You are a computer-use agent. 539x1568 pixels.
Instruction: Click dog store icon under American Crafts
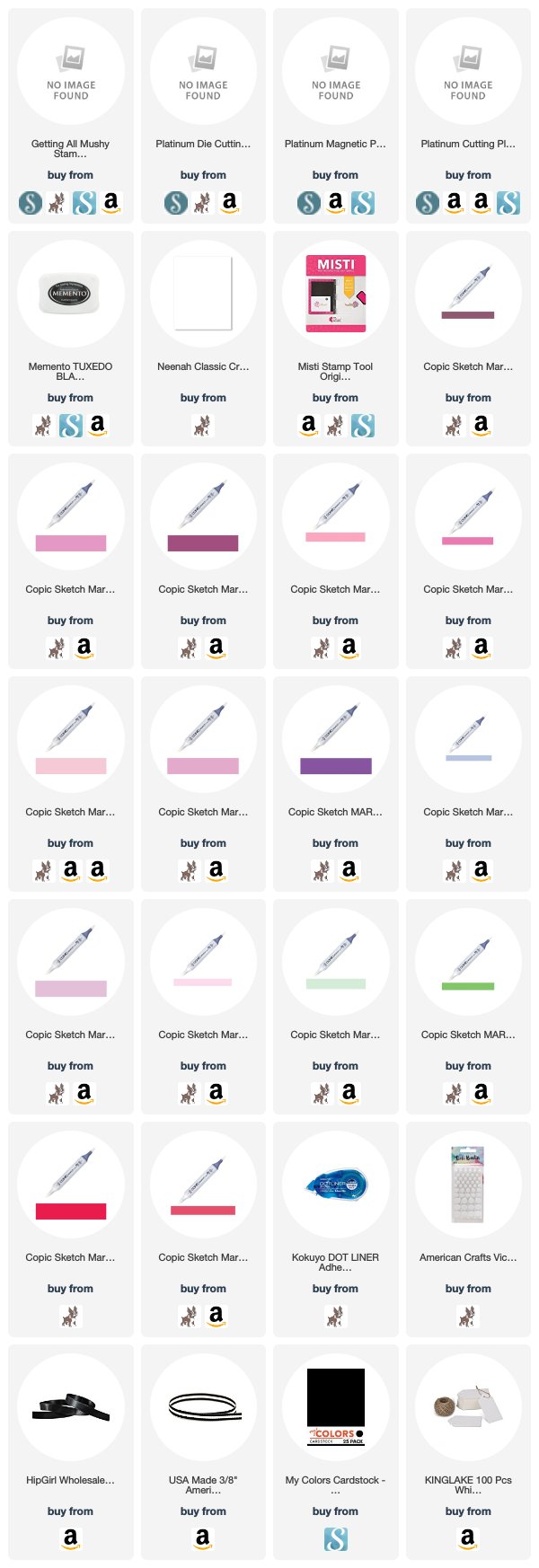coord(468,1316)
